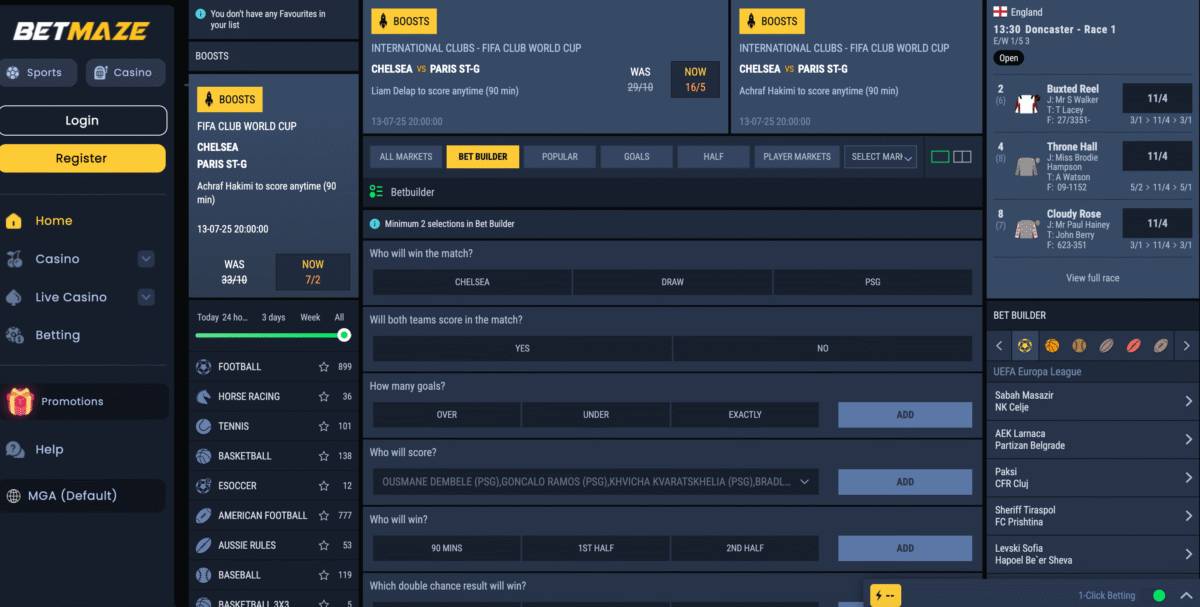The image size is (1200, 607).
Task: Open the Who will score player dropdown
Action: point(596,482)
